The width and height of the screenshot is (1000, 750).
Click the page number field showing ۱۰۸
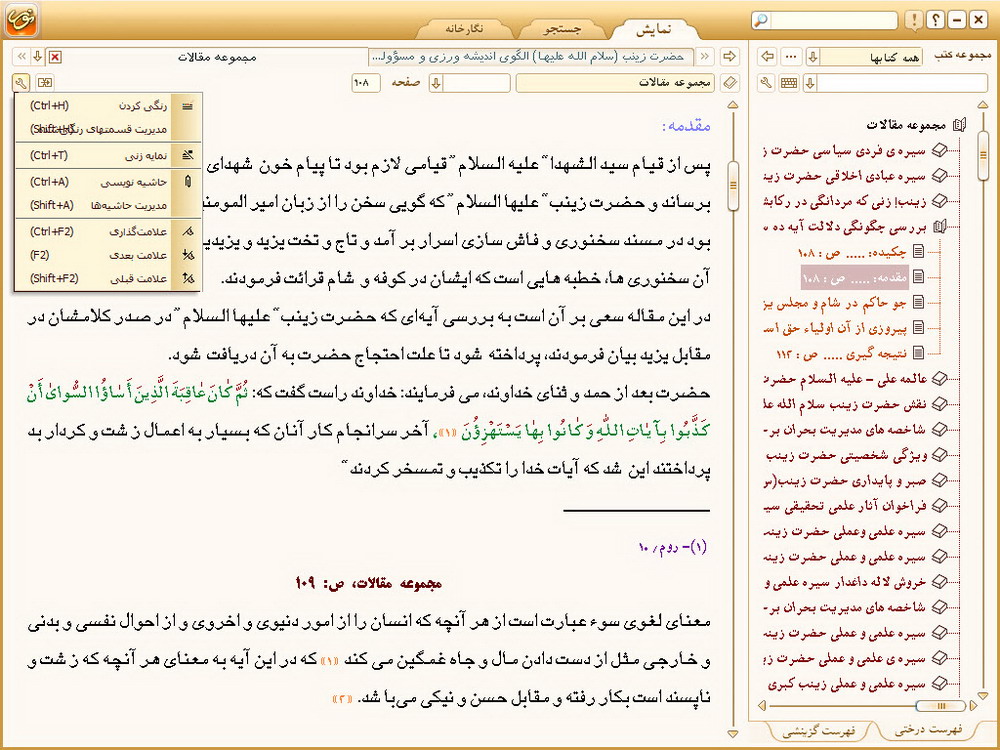[x=366, y=82]
